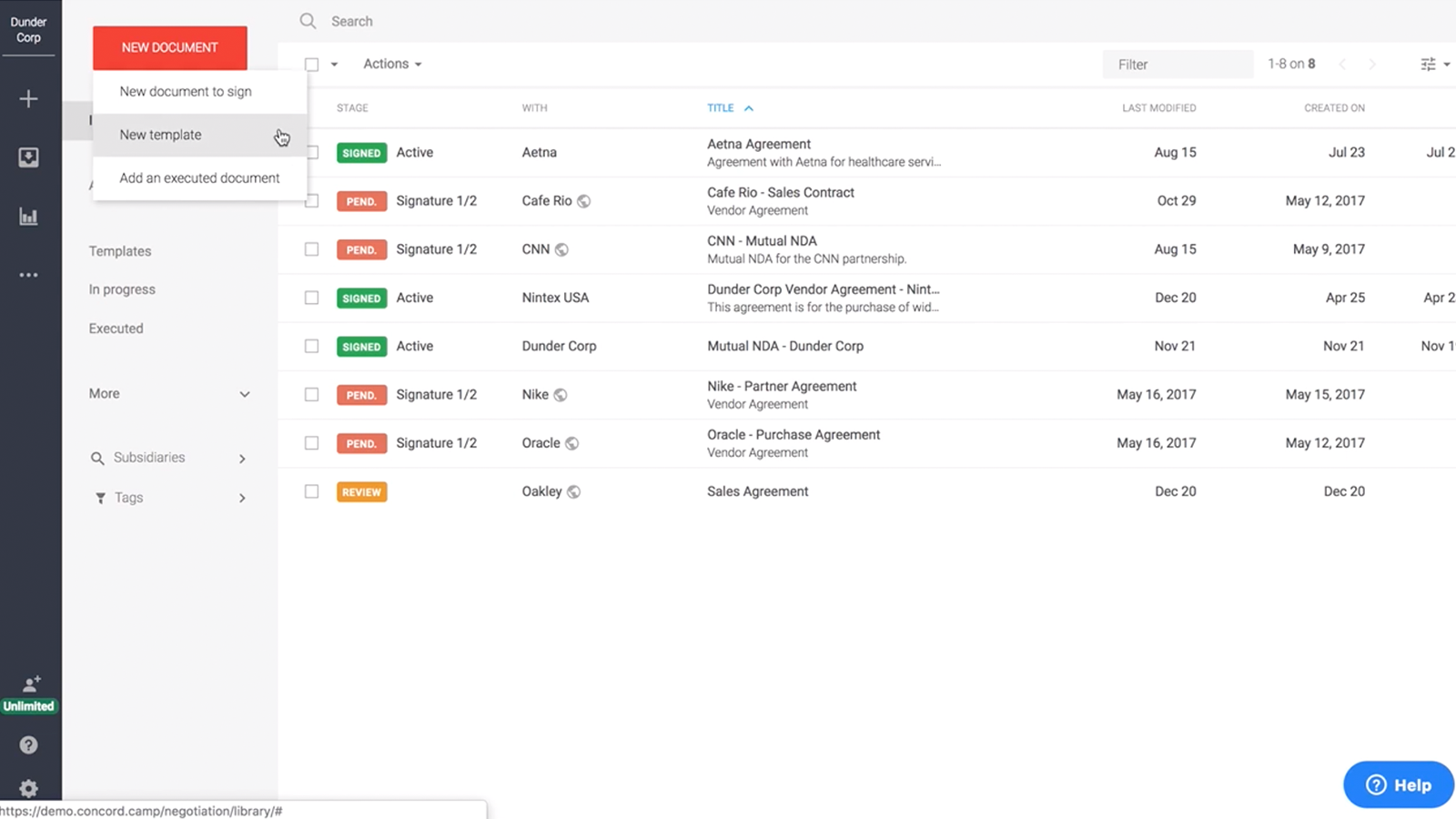
Task: Sort by LAST MODIFIED column header
Action: pyautogui.click(x=1158, y=108)
